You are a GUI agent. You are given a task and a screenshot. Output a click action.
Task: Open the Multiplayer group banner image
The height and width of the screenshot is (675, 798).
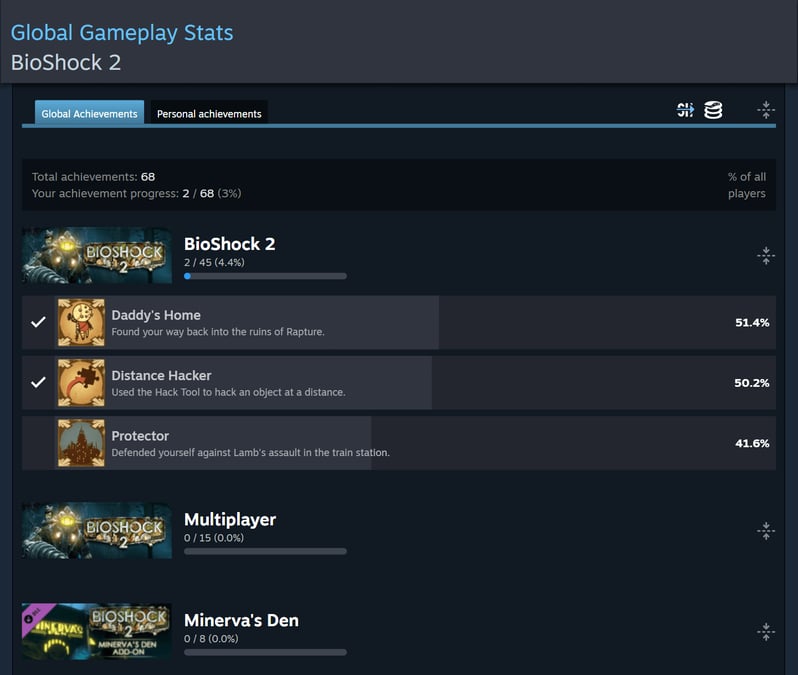tap(97, 531)
